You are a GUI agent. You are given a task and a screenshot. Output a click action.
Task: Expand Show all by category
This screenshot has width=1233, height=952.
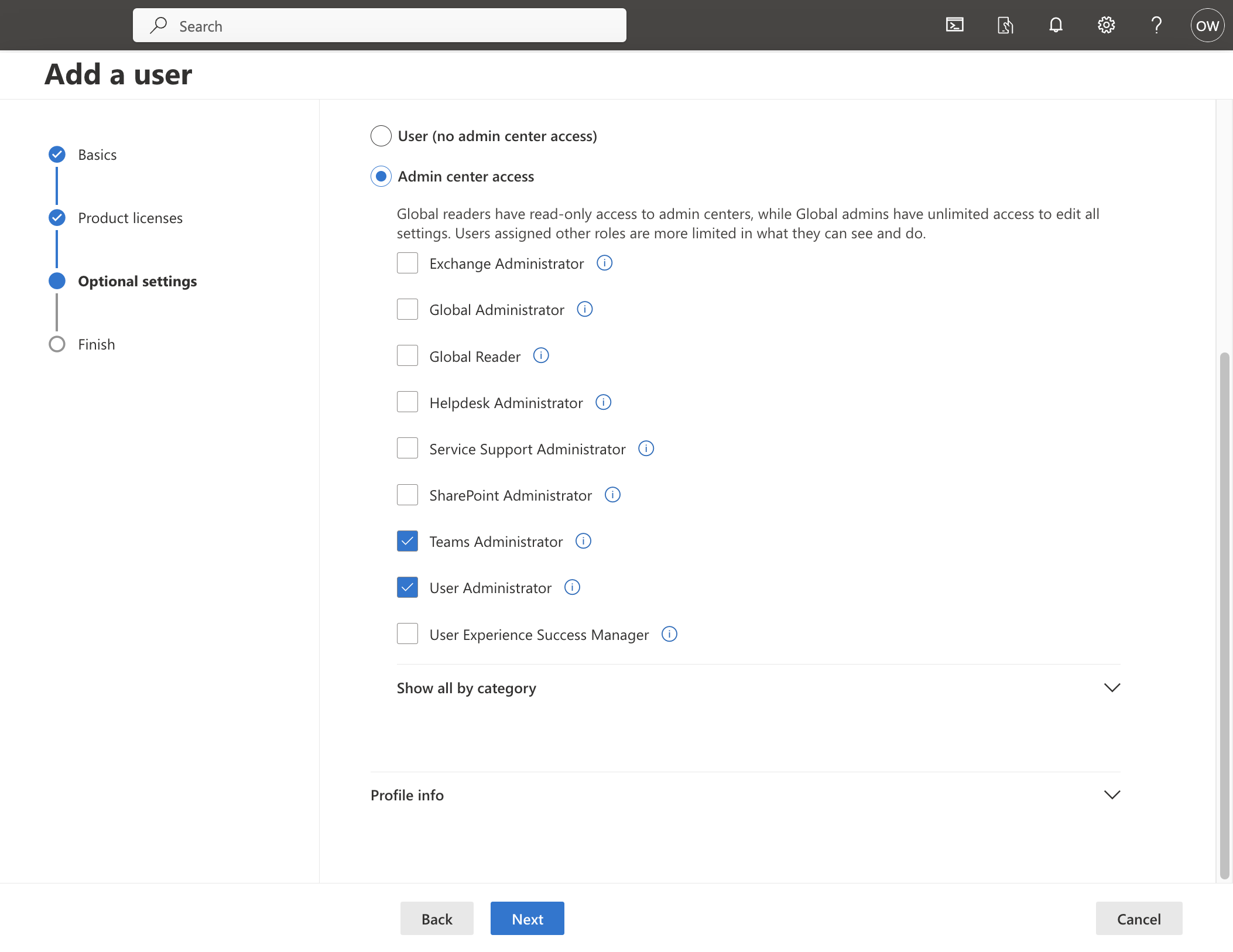(x=466, y=688)
